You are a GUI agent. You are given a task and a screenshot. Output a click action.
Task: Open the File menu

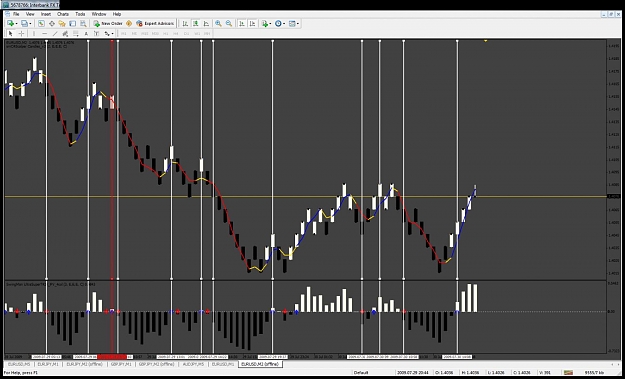click(x=16, y=14)
